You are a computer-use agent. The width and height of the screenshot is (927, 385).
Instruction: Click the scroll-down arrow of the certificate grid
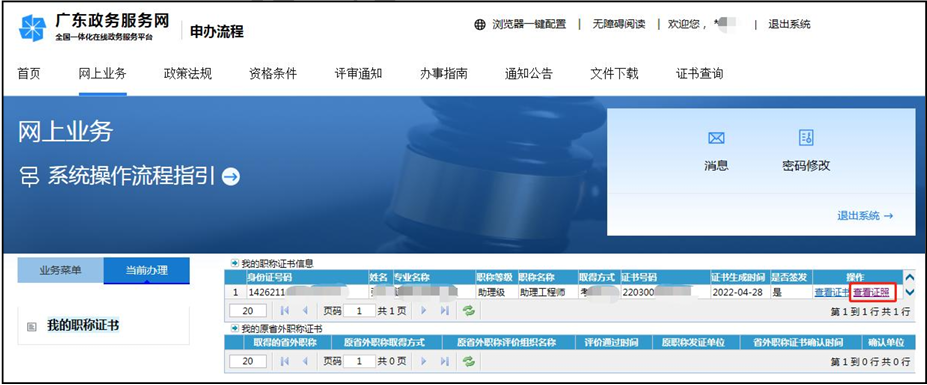point(909,292)
